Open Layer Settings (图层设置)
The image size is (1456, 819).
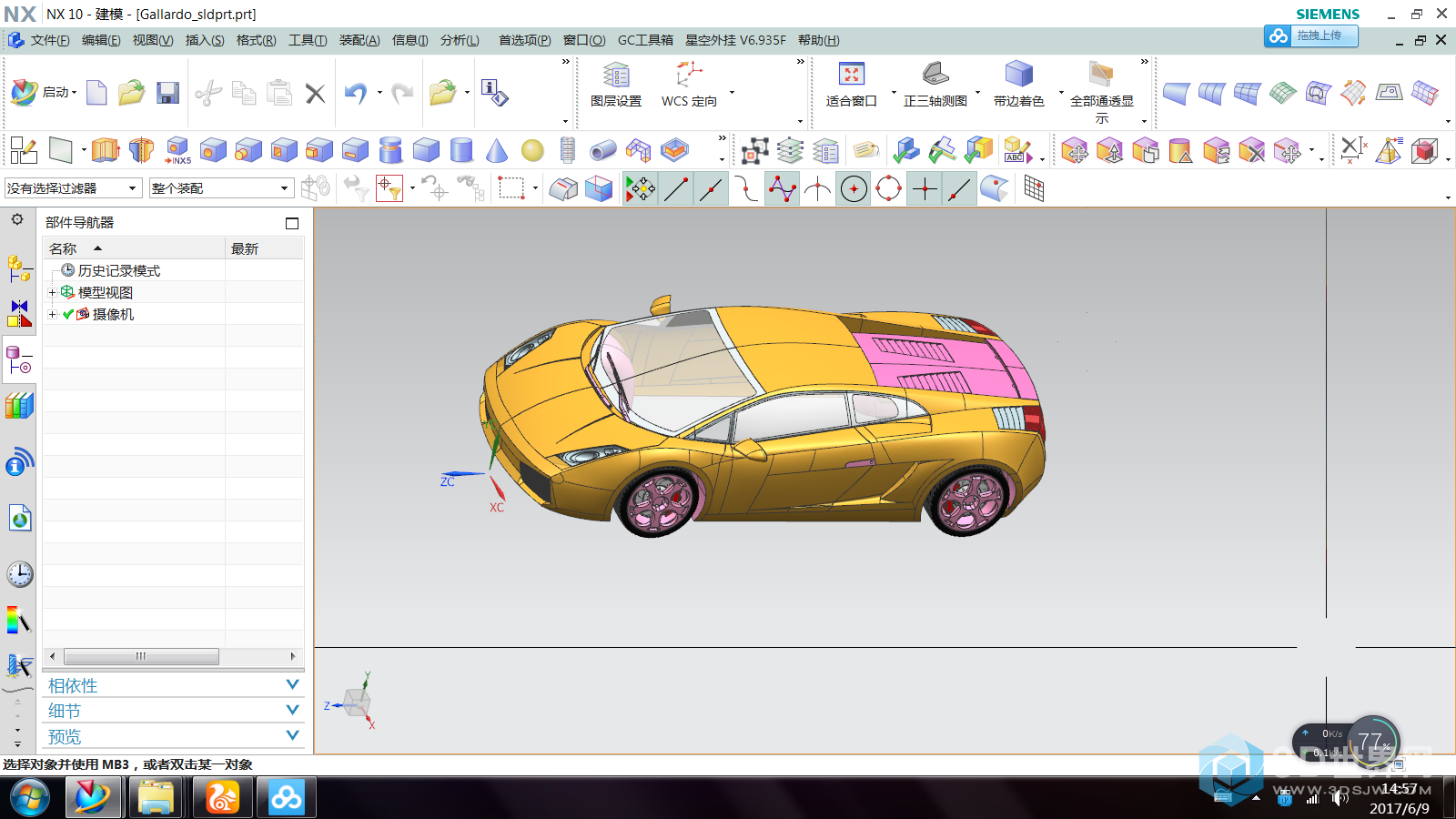tap(616, 86)
